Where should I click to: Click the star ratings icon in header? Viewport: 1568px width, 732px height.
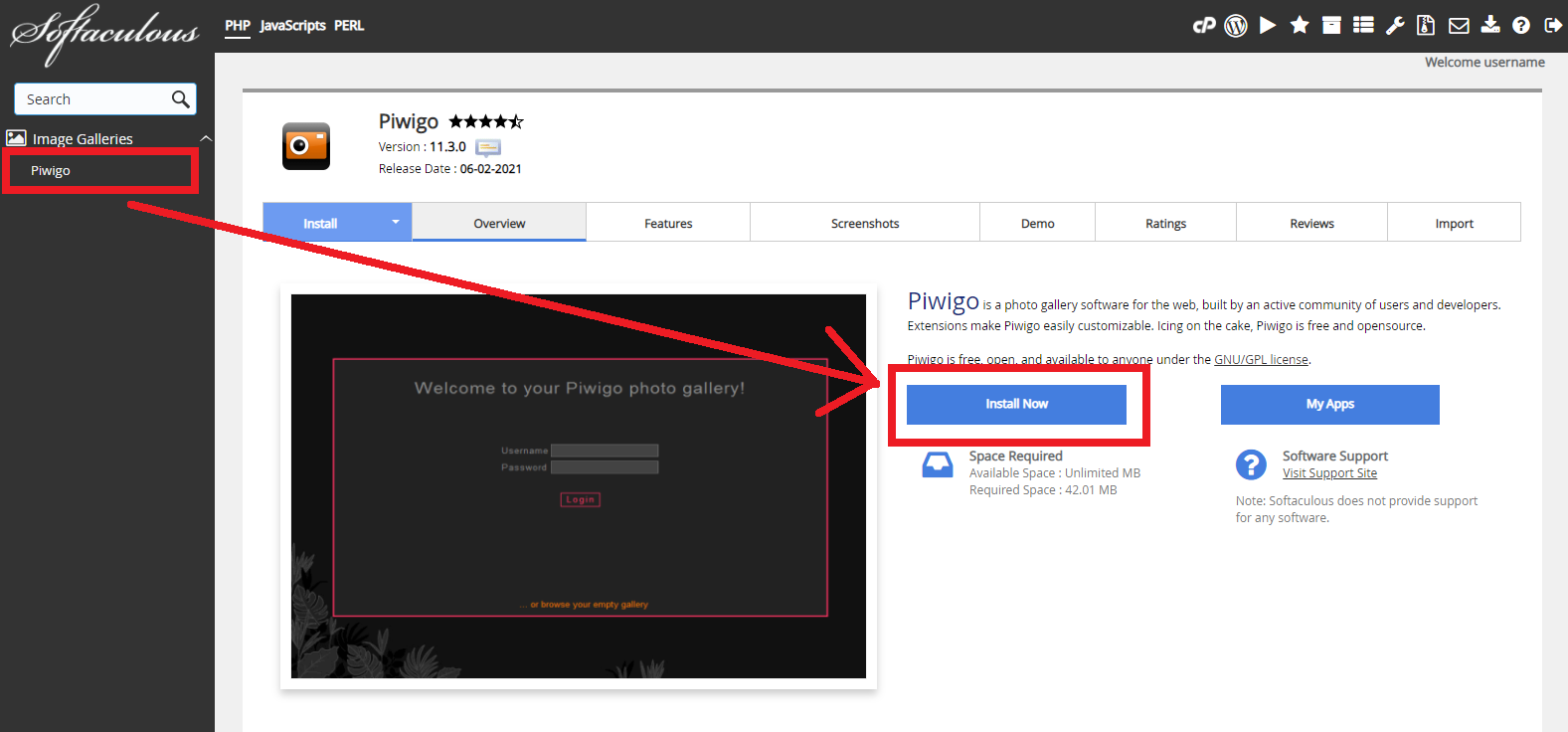(x=1300, y=26)
